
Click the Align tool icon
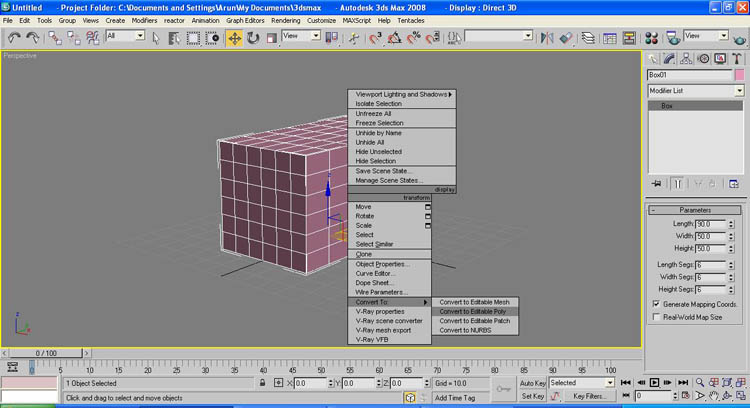566,38
